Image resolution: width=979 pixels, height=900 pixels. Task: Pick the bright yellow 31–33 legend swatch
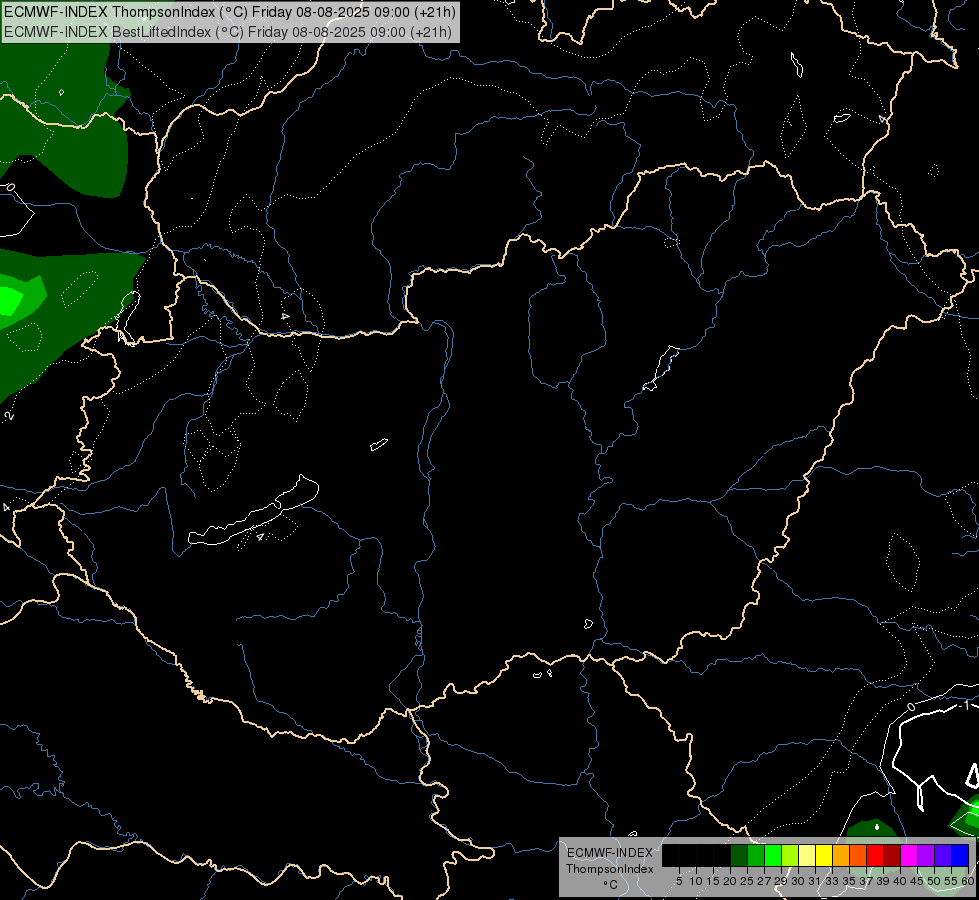point(824,855)
